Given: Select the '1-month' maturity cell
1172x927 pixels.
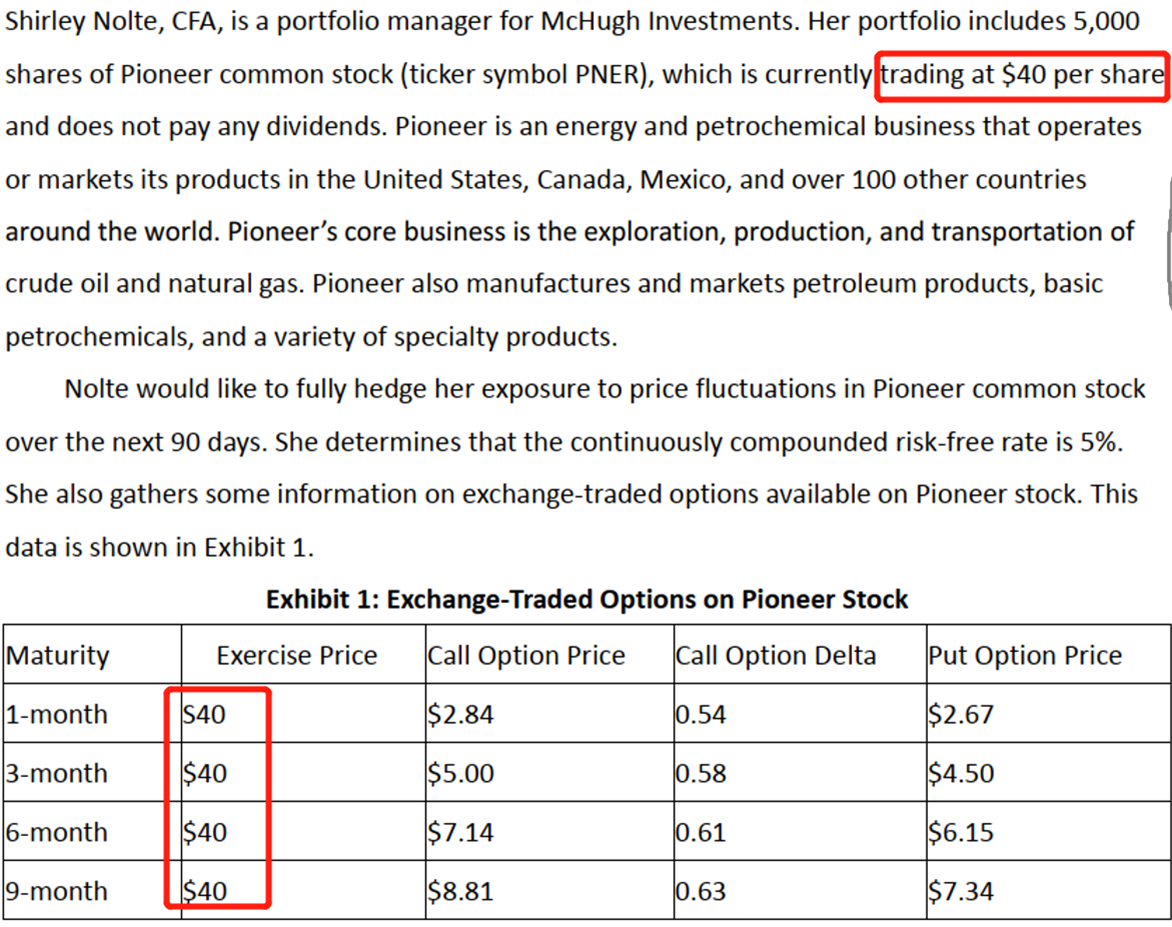Looking at the screenshot, I should click(56, 715).
